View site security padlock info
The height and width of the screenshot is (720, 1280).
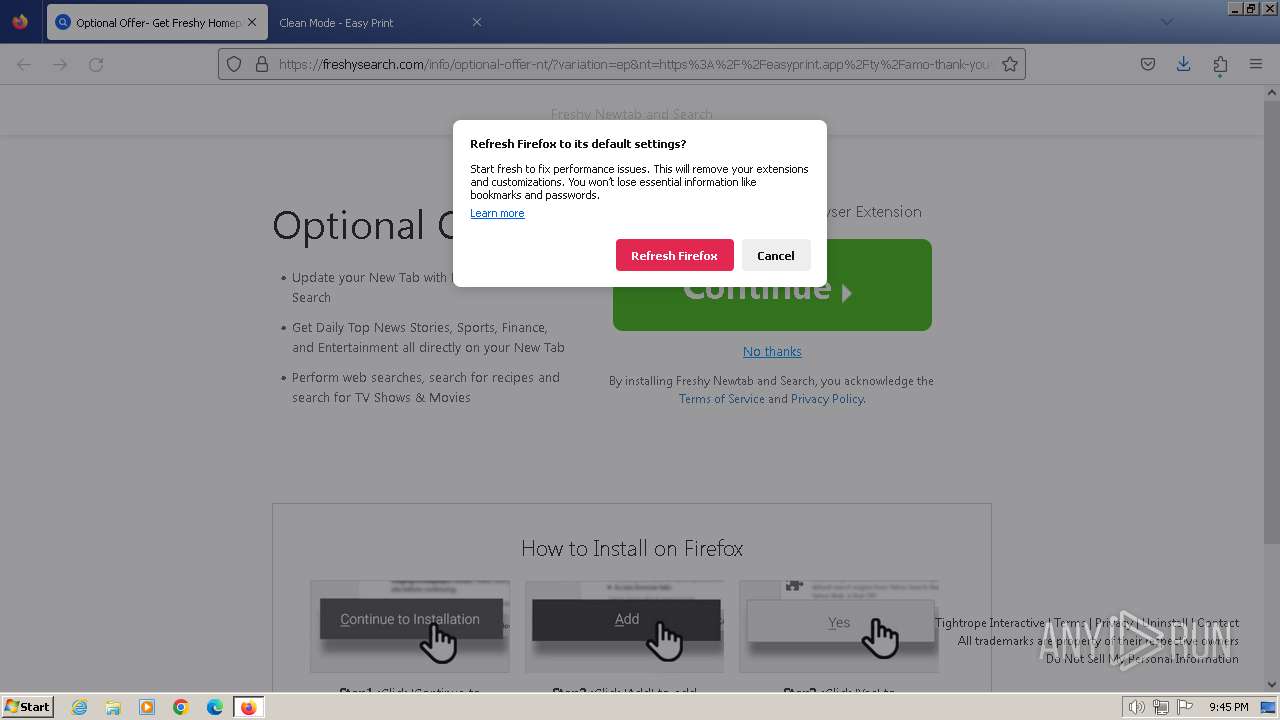point(261,64)
